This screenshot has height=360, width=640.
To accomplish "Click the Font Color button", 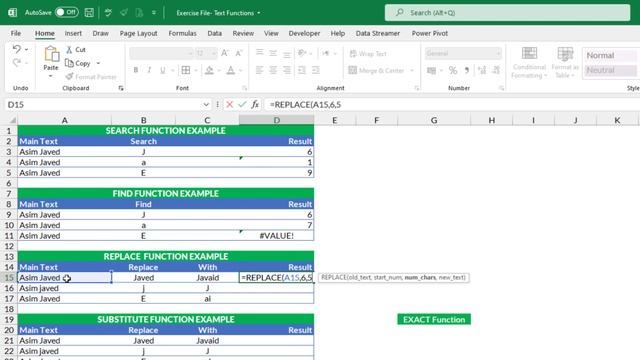I will pyautogui.click(x=231, y=70).
